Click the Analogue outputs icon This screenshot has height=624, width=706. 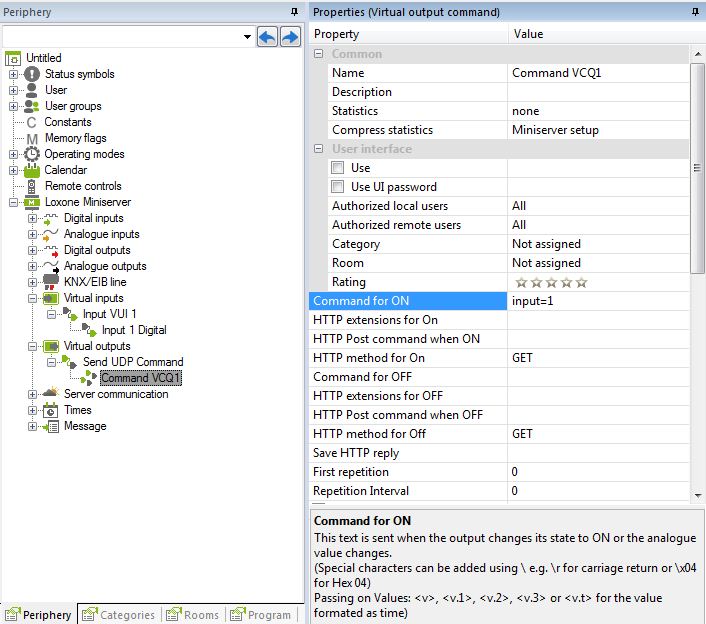[50, 267]
